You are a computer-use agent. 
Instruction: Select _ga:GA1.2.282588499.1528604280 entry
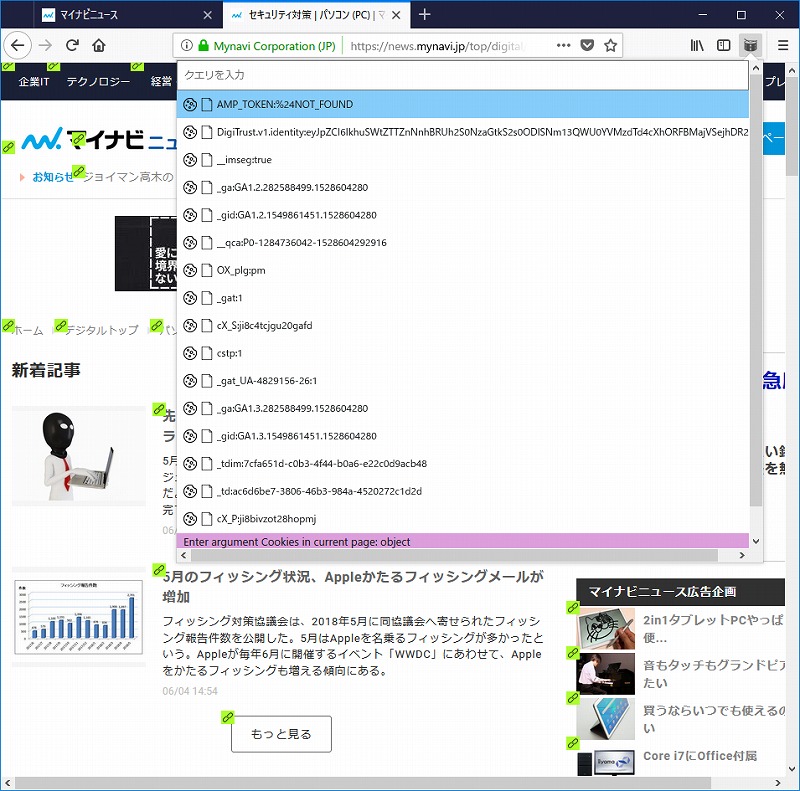point(462,187)
